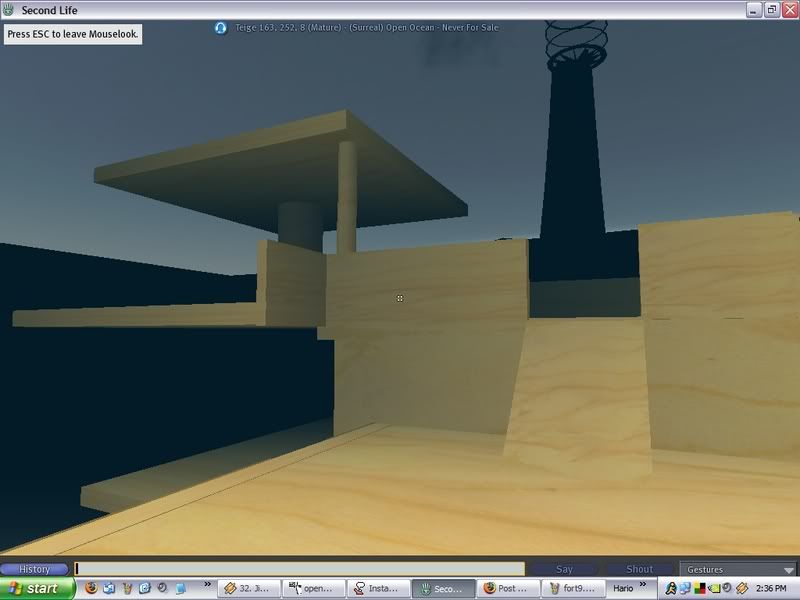Click the mouselook crosshair at screen center
Screen dimensions: 800x600
coord(400,298)
